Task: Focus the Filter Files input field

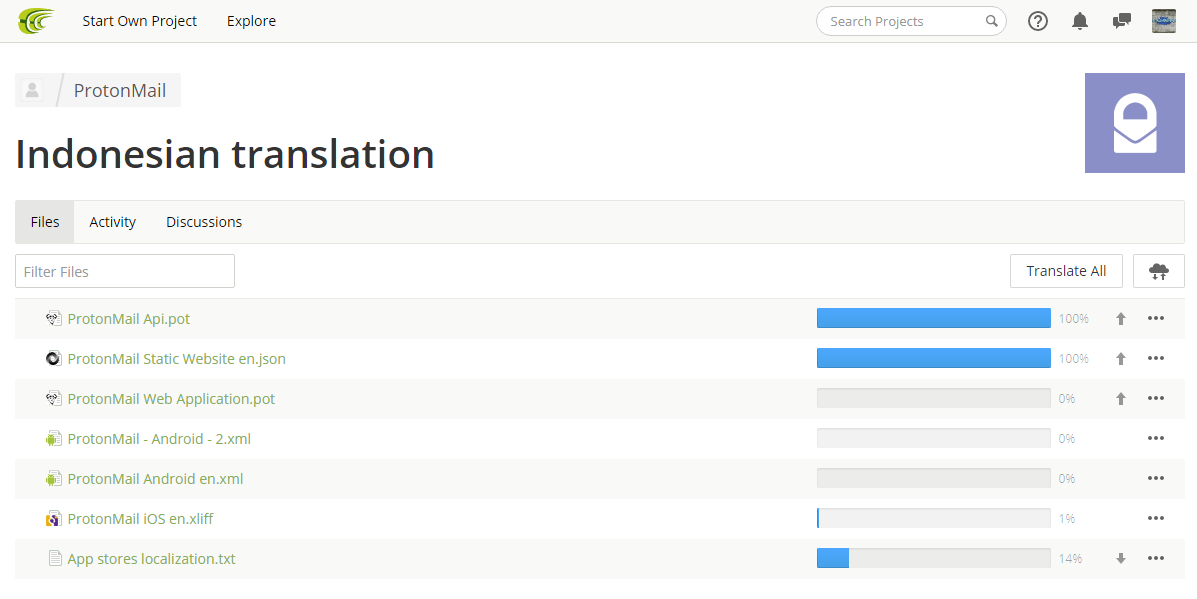Action: point(125,271)
